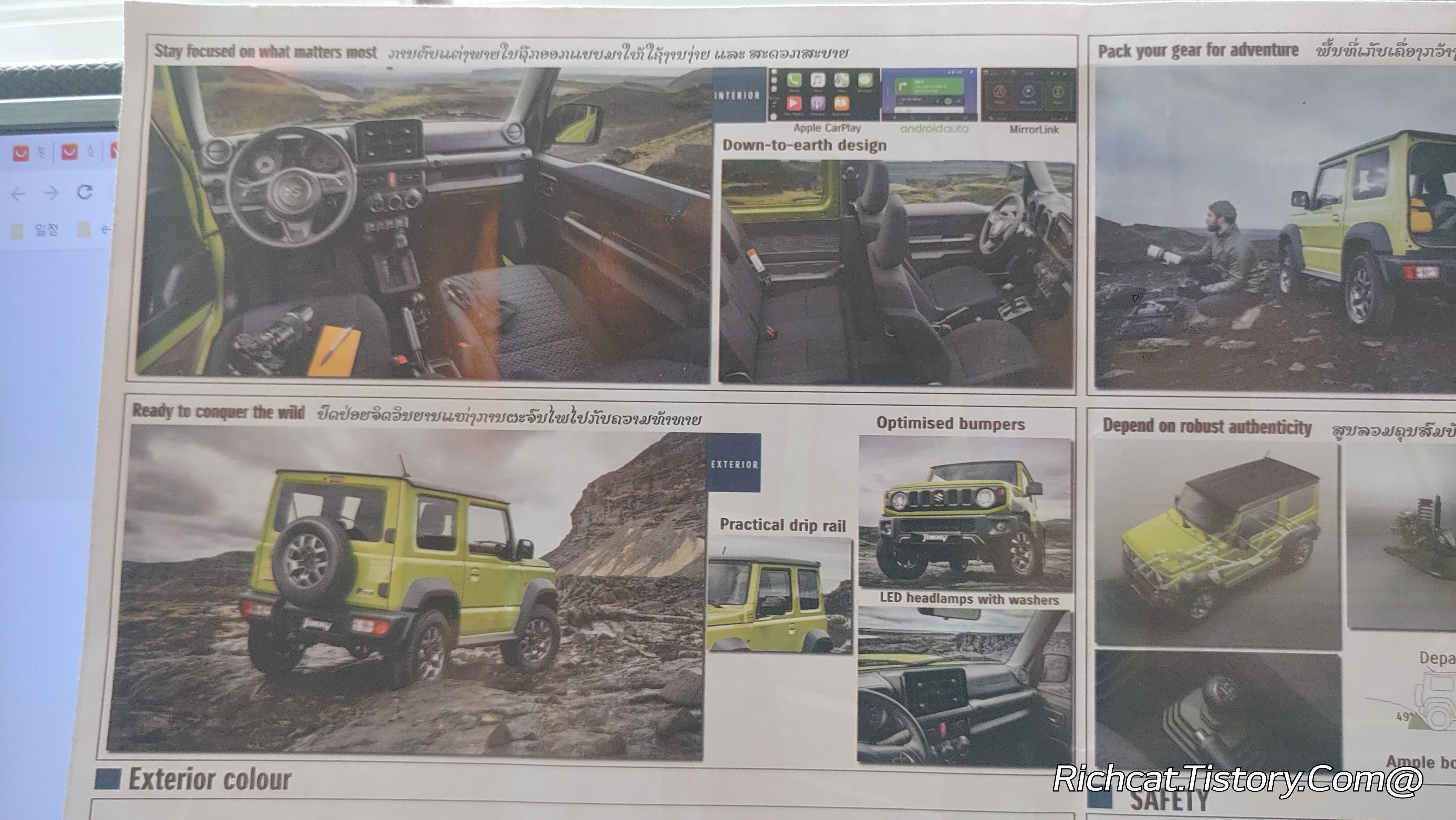Click the Apple CarPlay screen image
Image resolution: width=1456 pixels, height=820 pixels.
[825, 94]
